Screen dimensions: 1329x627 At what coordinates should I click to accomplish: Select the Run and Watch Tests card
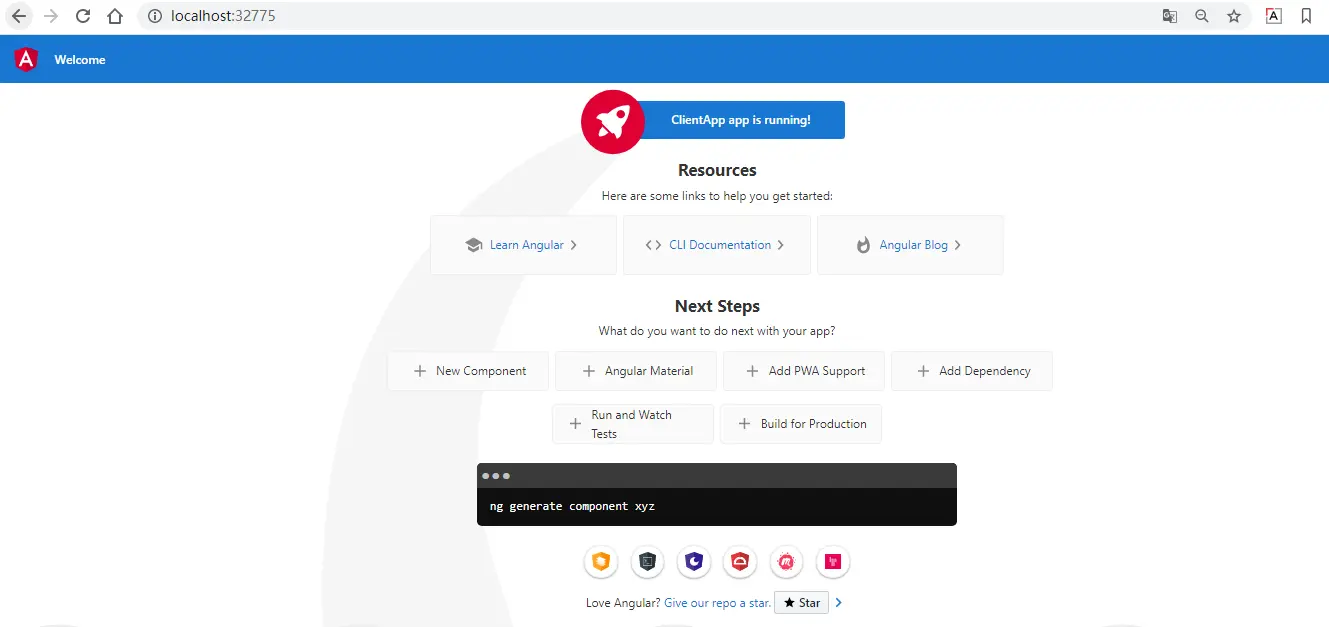[x=633, y=424]
